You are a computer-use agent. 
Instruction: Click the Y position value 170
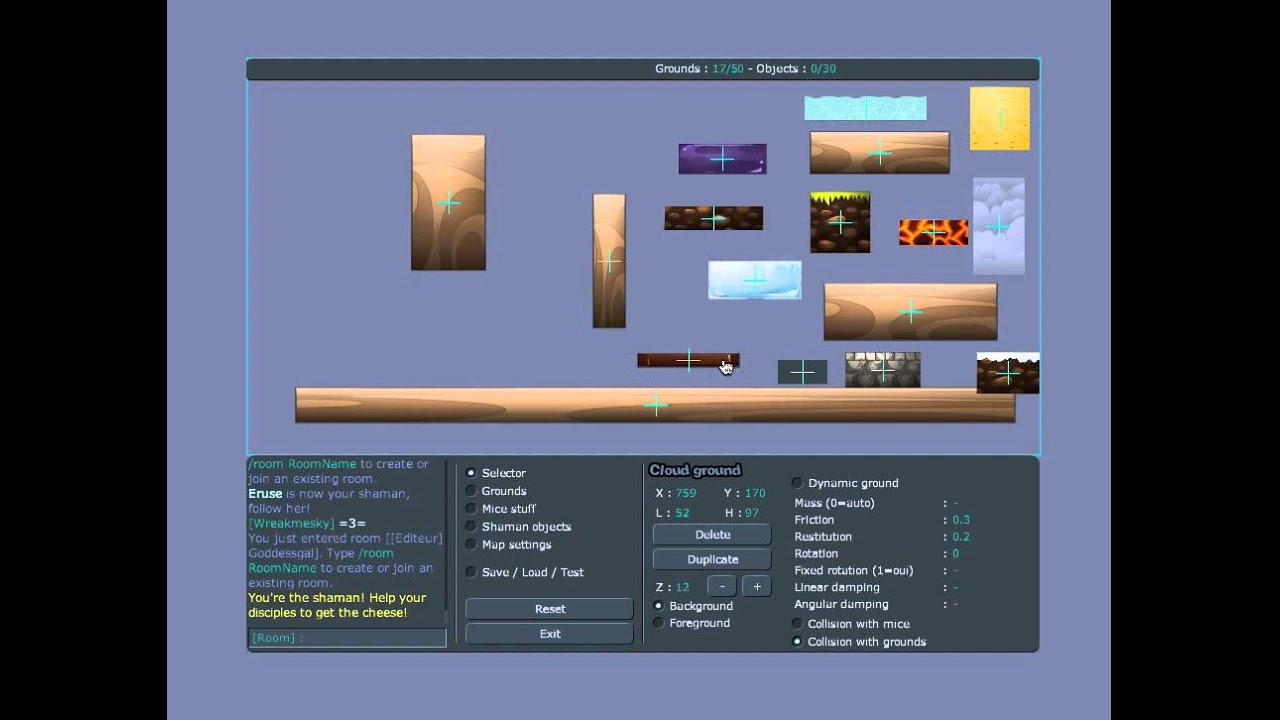pos(755,493)
